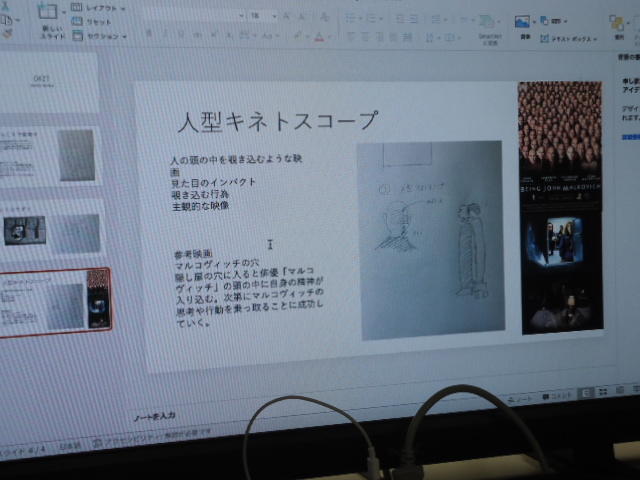Click the リセット reset button
Viewport: 640px width, 480px height.
click(91, 21)
